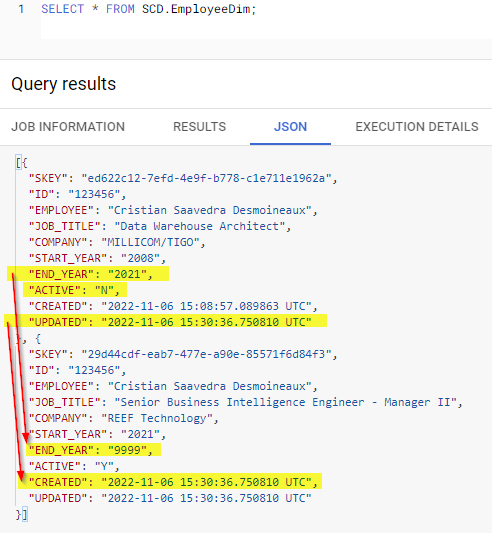Select SKEY value starting with ed622c12

point(206,178)
